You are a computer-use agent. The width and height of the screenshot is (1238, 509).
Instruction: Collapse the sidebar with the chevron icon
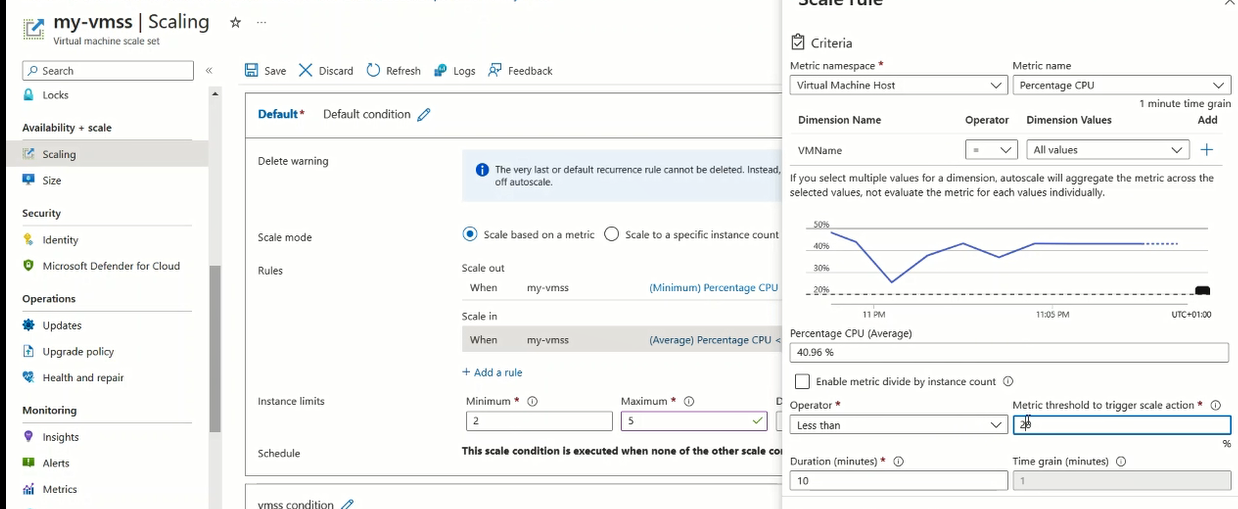coord(209,71)
